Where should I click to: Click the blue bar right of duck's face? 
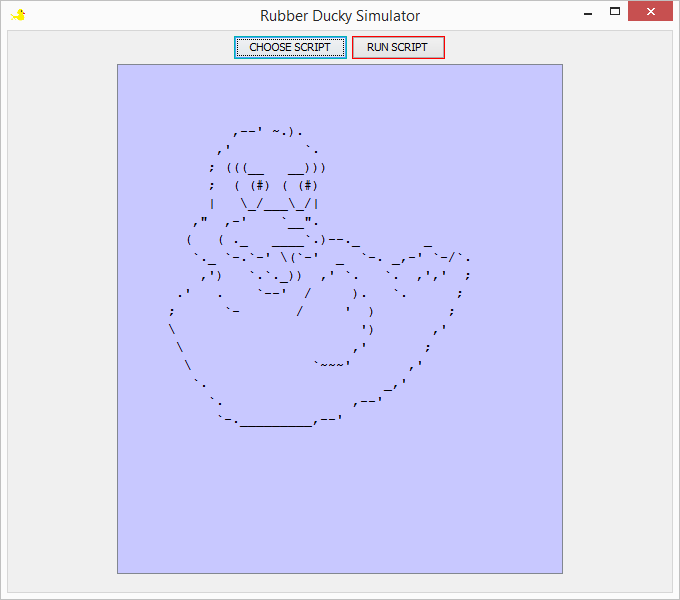click(316, 203)
